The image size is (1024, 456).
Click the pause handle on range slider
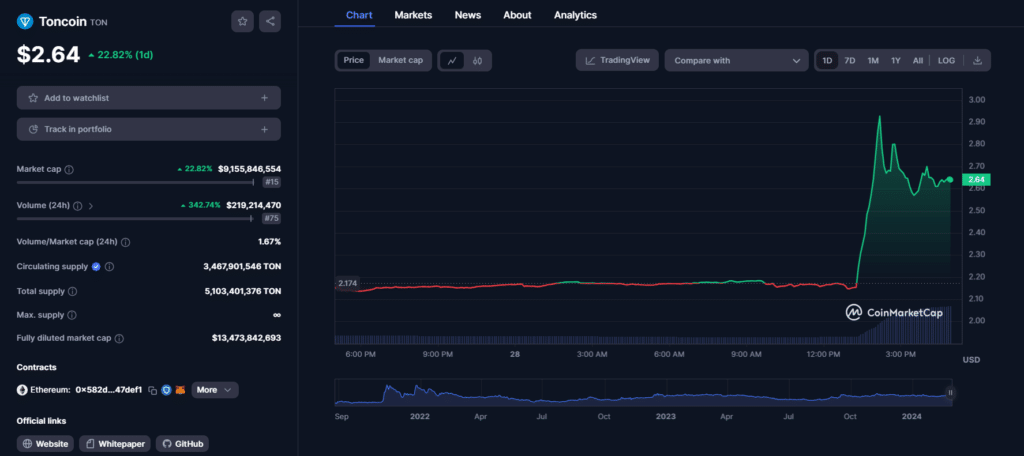pyautogui.click(x=950, y=393)
